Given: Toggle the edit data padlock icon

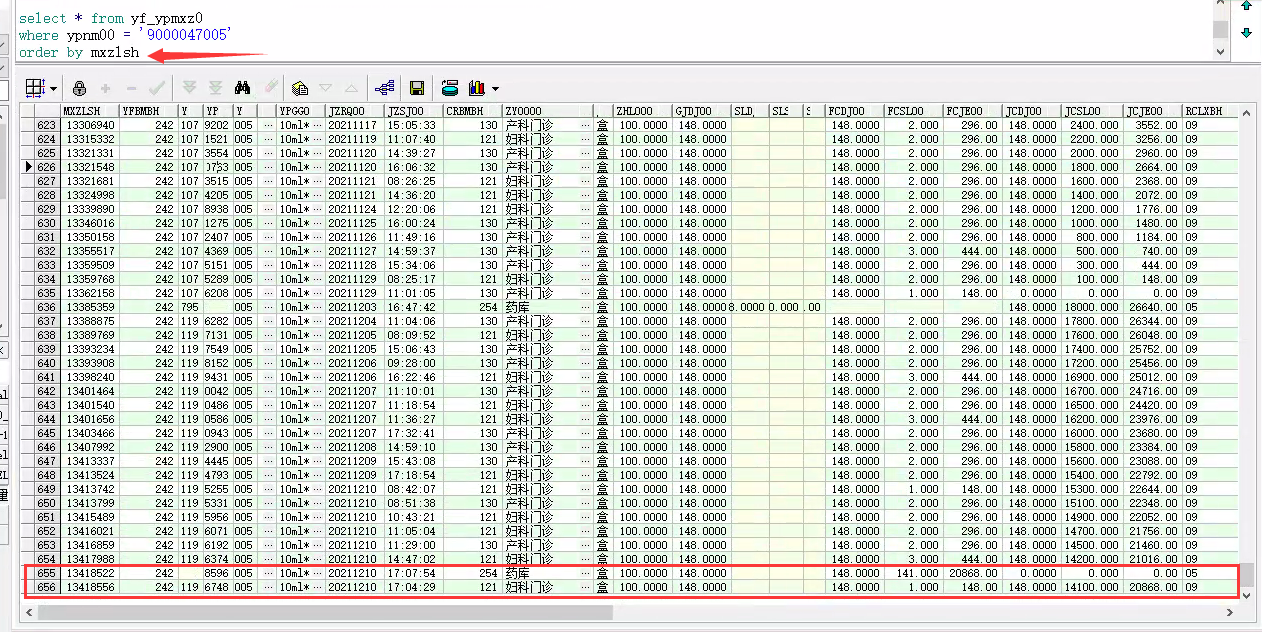Looking at the screenshot, I should [80, 88].
